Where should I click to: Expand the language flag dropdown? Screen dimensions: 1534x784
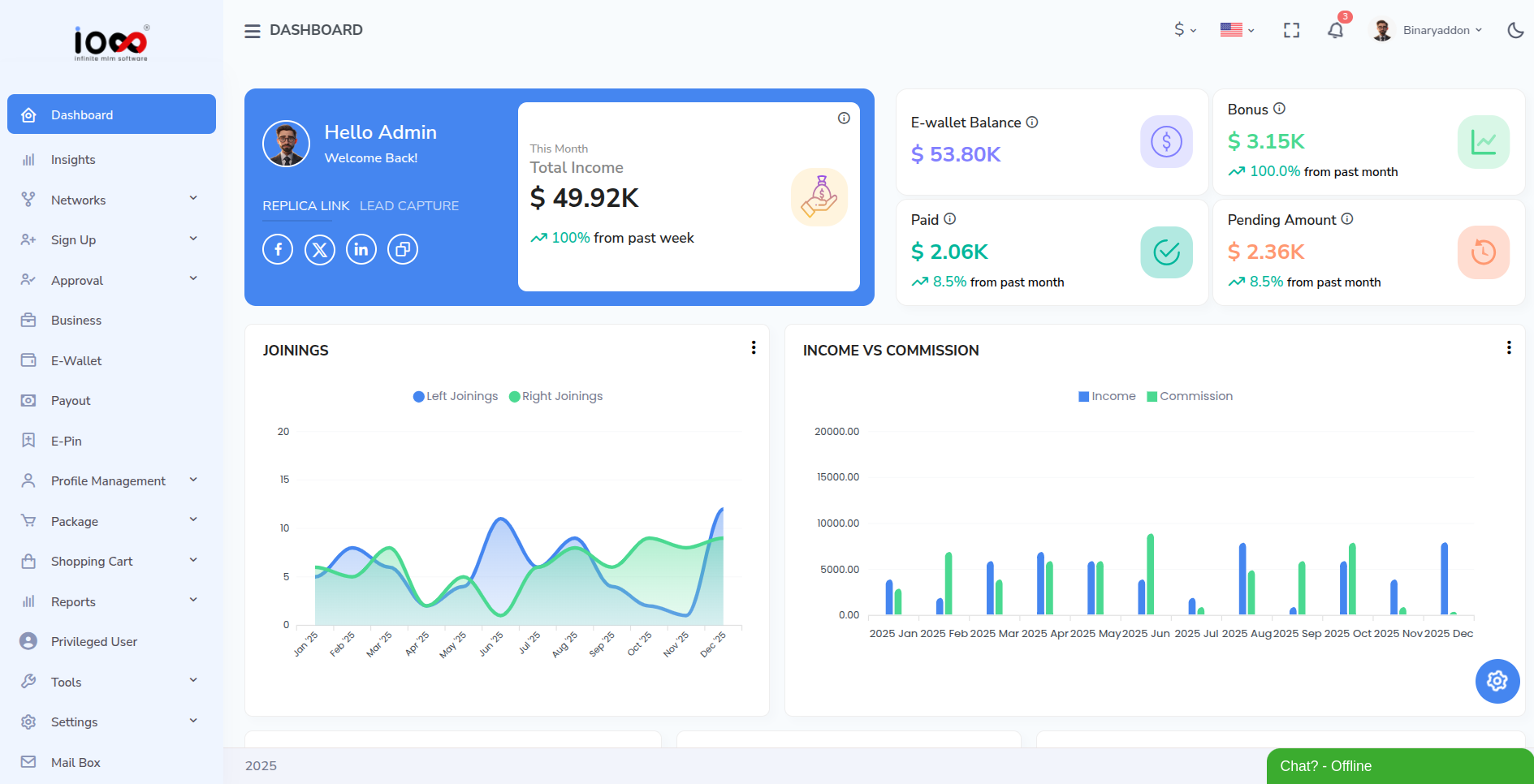(x=1235, y=30)
